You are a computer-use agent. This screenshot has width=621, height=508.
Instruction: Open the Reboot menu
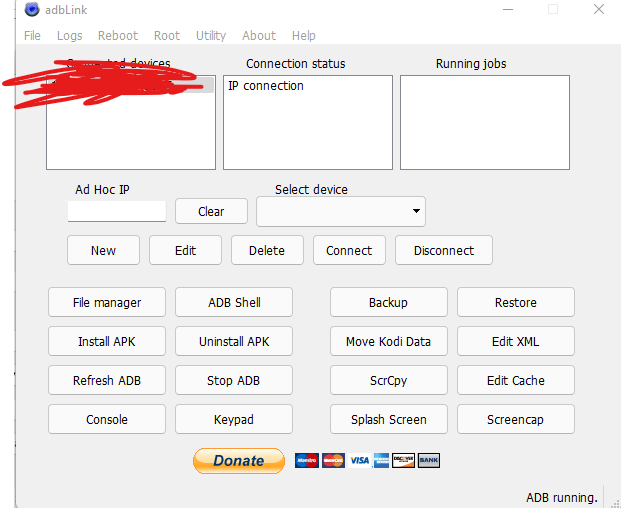(118, 36)
